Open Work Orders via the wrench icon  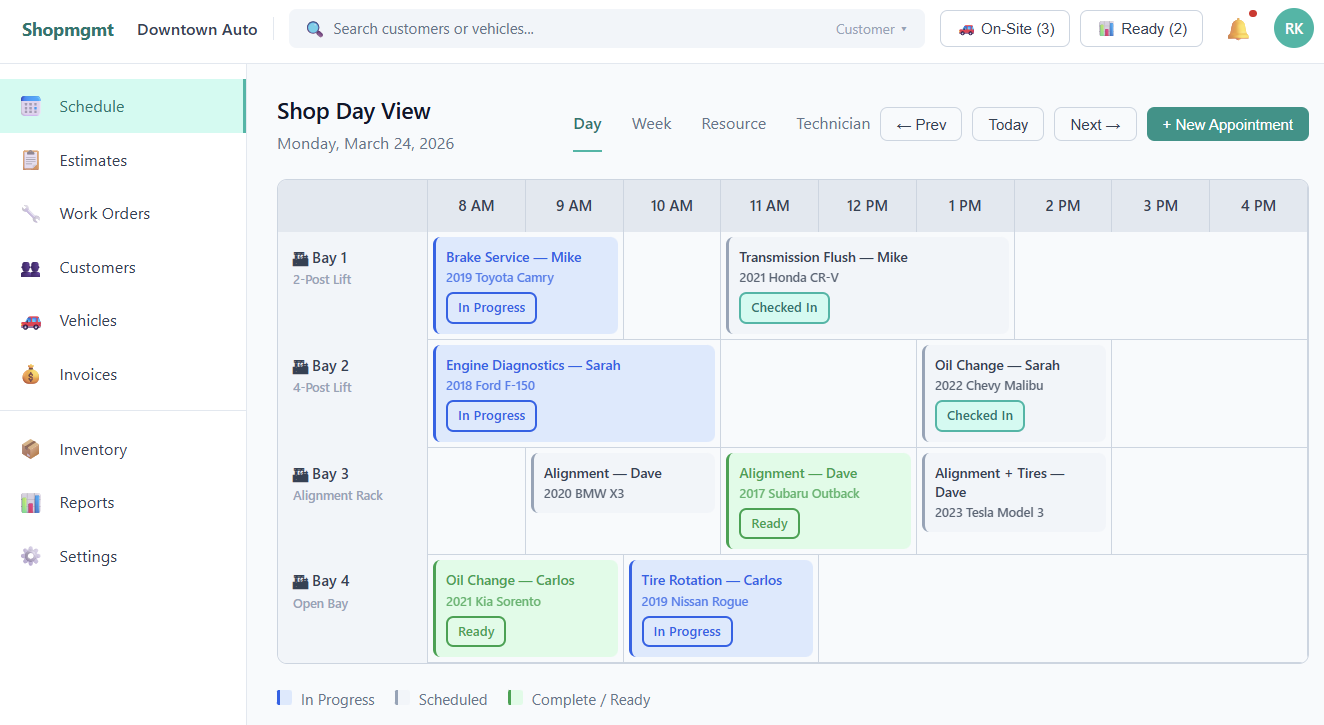(31, 214)
